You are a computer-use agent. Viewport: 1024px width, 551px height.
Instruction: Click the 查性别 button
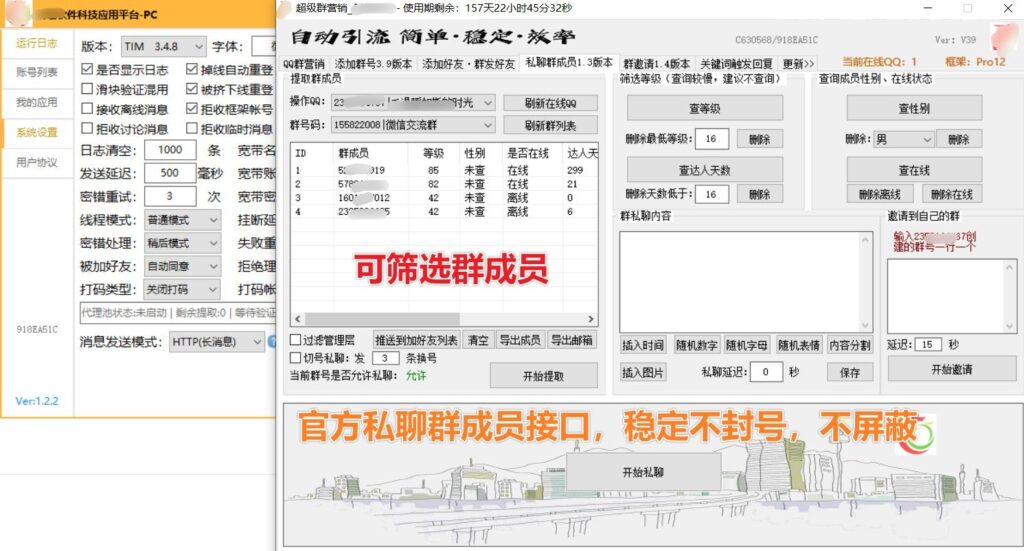point(914,108)
